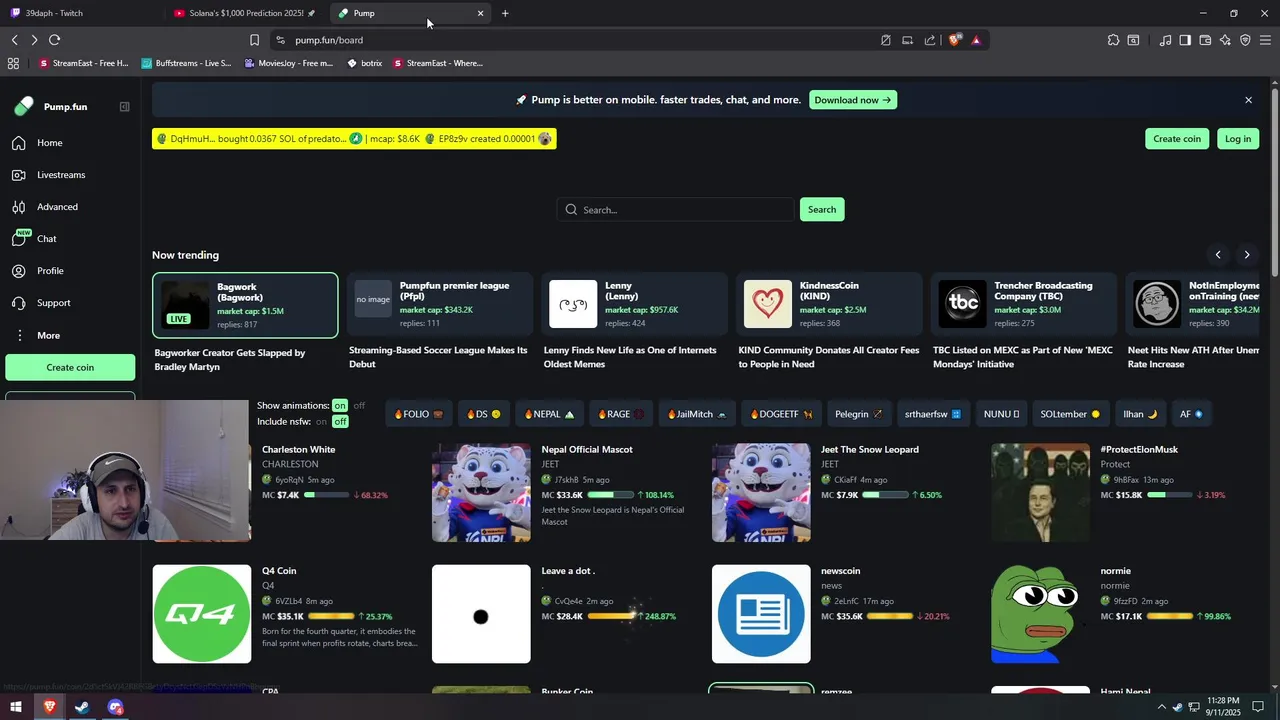Select the NEPAL filter tag

pyautogui.click(x=549, y=414)
